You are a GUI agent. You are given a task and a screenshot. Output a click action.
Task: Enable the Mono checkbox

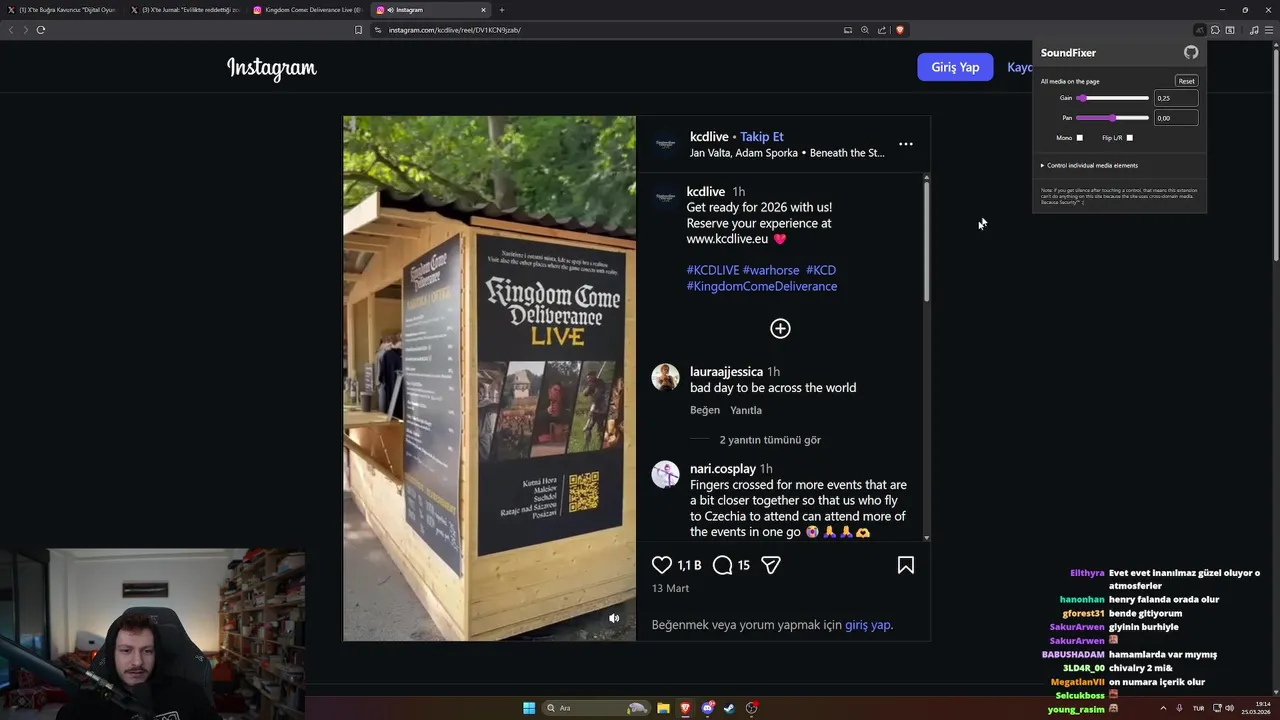pos(1079,138)
